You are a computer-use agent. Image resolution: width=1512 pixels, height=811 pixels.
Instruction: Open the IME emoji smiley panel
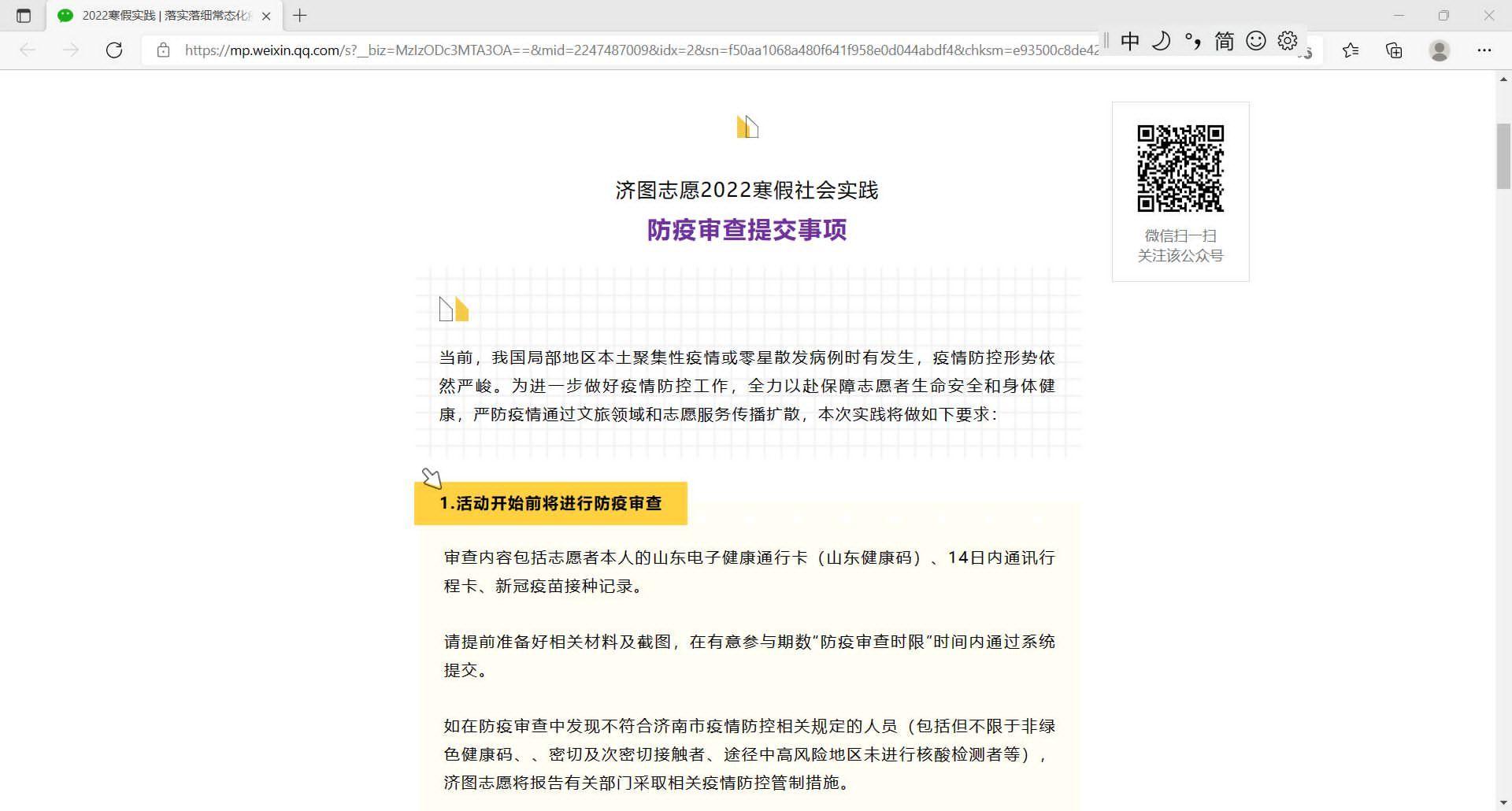(1256, 41)
